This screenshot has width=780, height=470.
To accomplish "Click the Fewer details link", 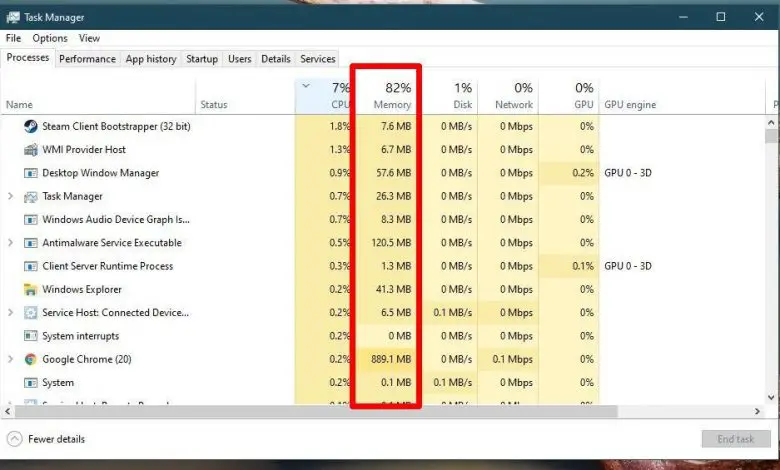I will [x=56, y=439].
